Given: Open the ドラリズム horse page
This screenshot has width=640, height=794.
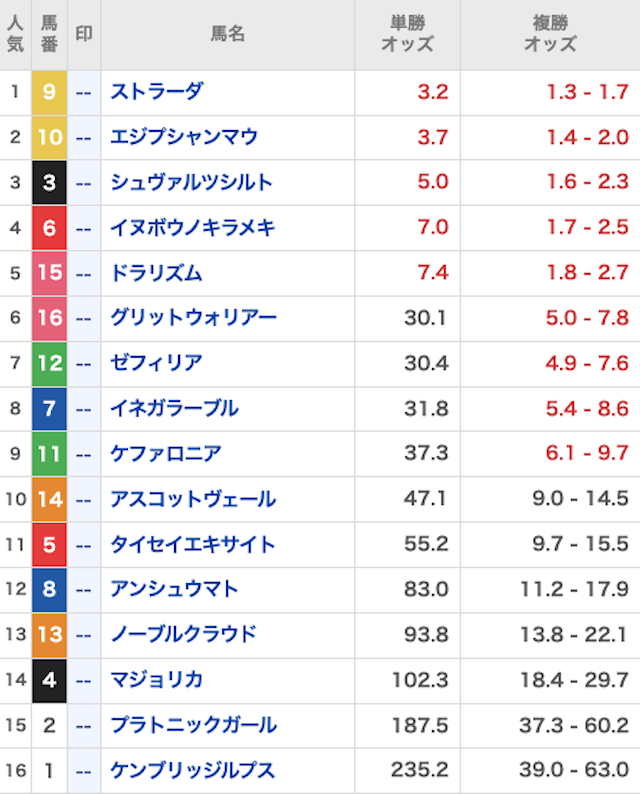Looking at the screenshot, I should point(156,273).
